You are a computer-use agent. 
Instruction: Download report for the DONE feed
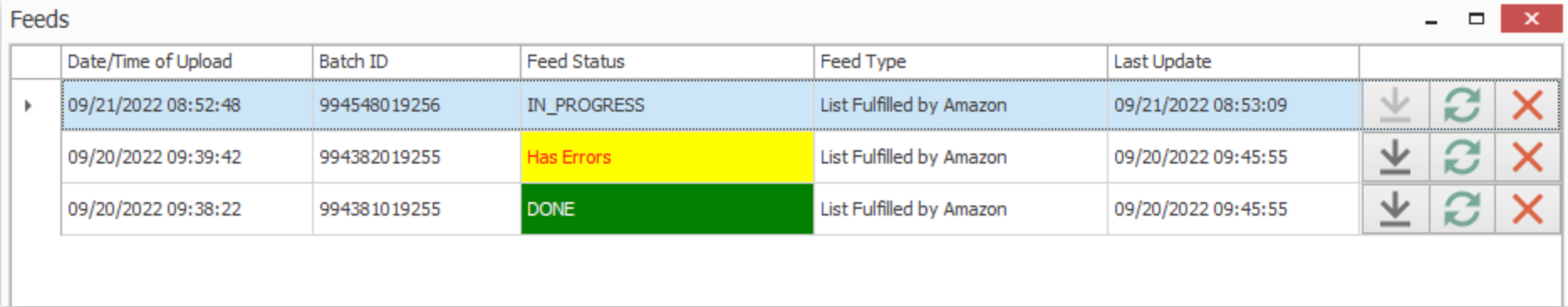pos(1395,209)
